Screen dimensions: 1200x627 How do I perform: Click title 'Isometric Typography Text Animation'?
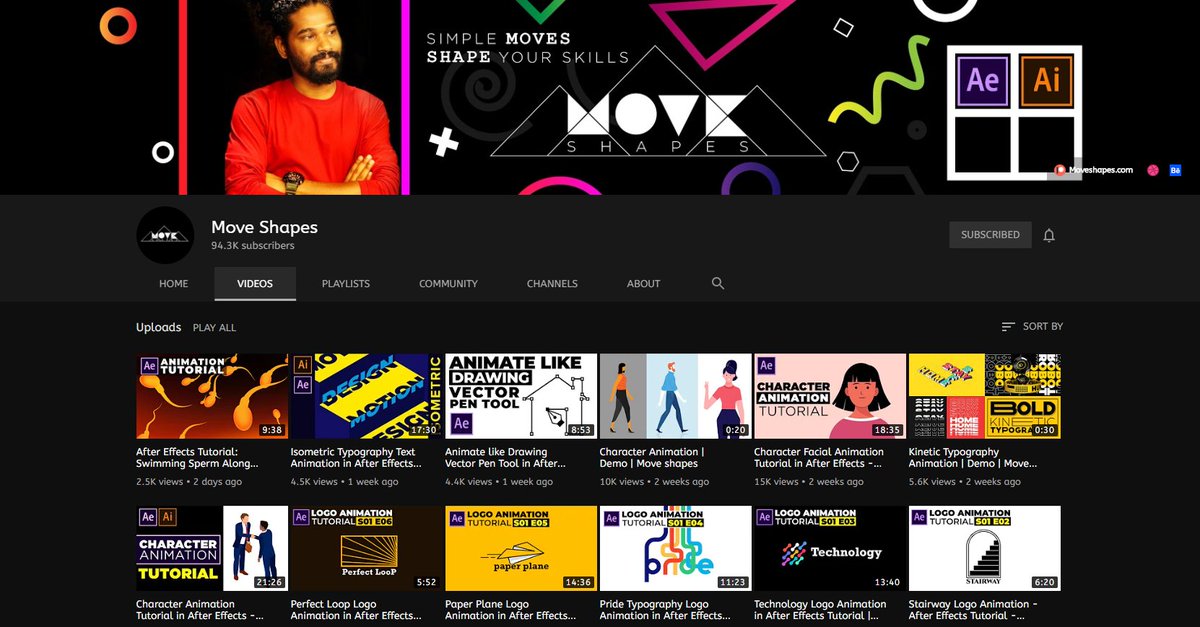(355, 457)
